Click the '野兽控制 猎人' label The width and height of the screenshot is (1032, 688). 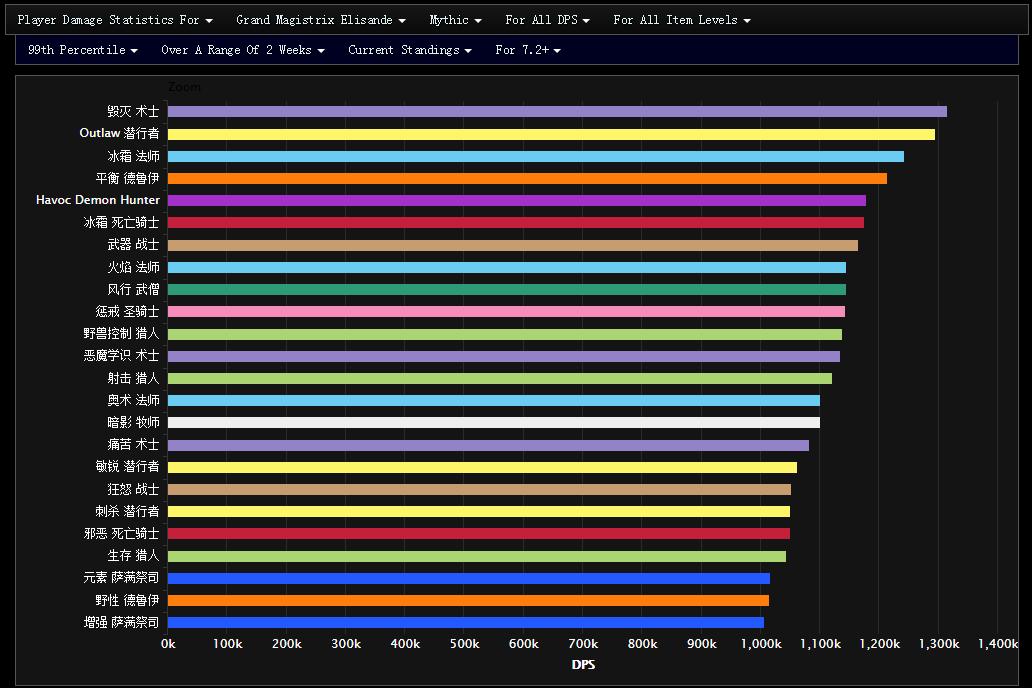(x=121, y=333)
